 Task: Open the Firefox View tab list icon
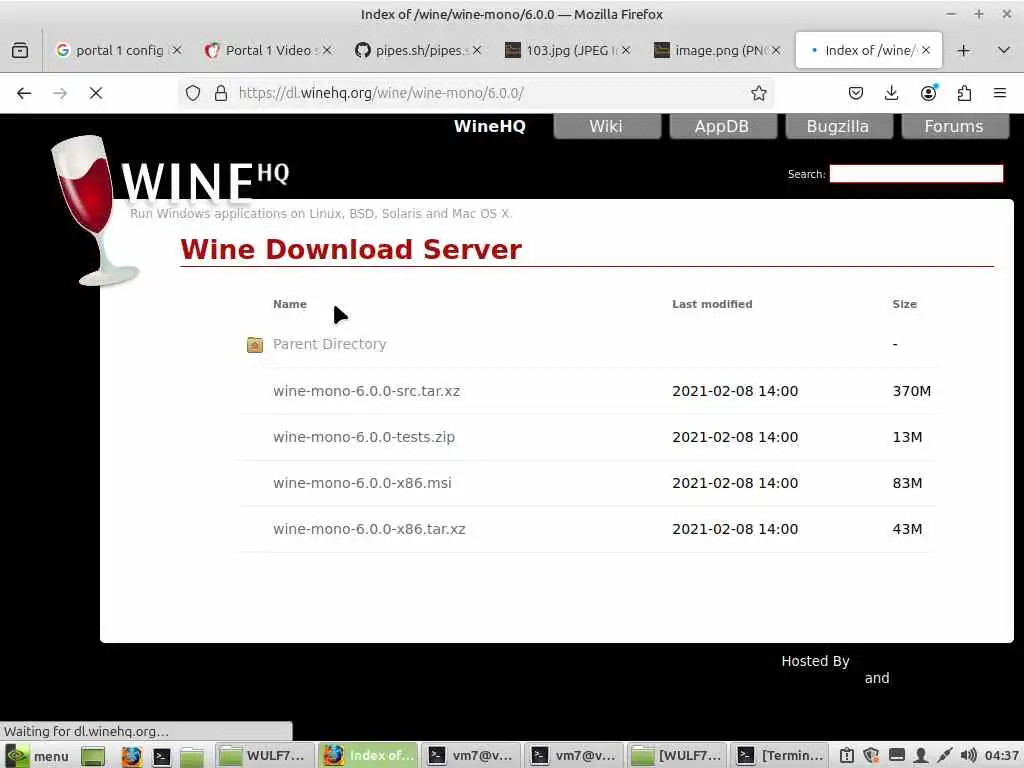click(20, 50)
